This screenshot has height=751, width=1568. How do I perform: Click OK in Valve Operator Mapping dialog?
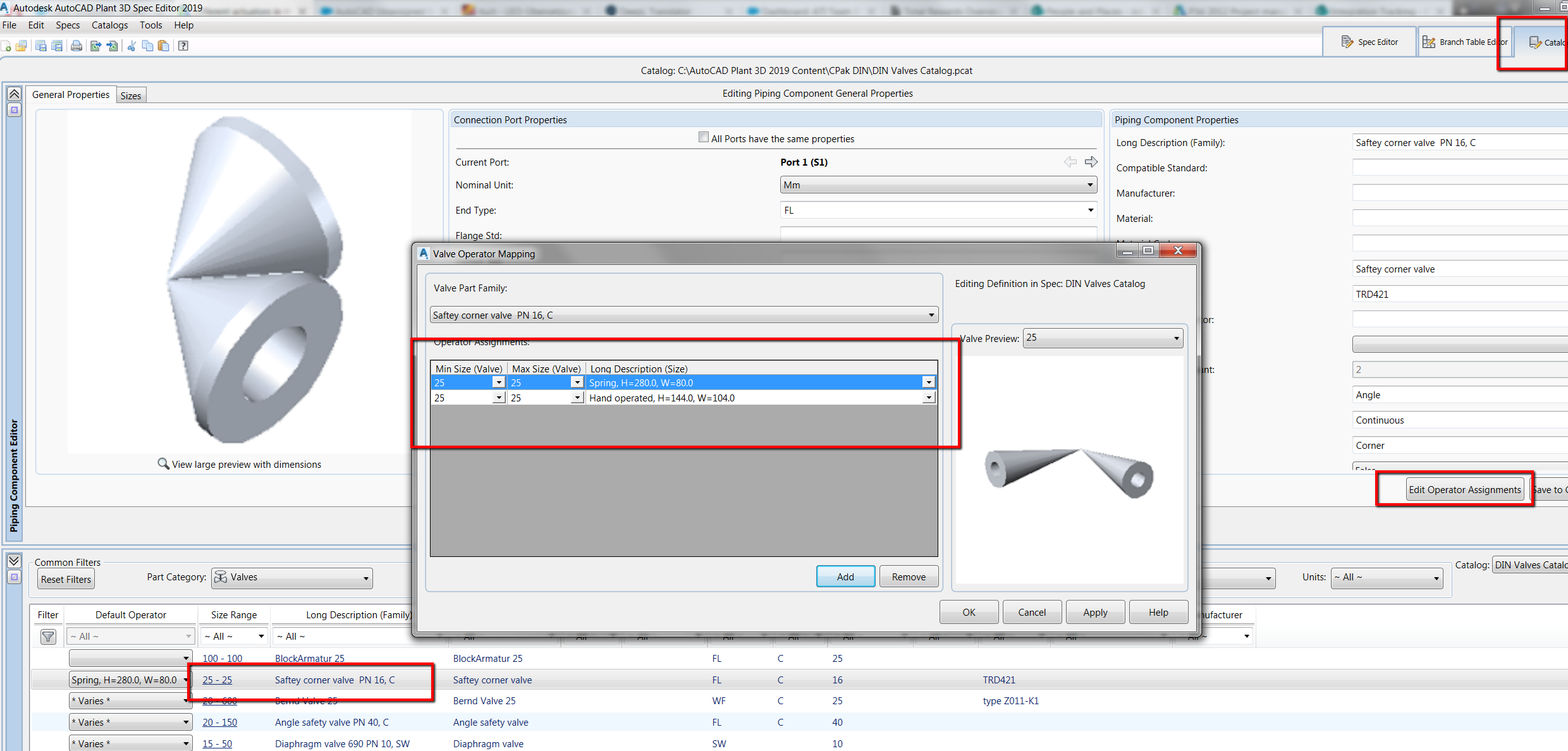coord(969,612)
